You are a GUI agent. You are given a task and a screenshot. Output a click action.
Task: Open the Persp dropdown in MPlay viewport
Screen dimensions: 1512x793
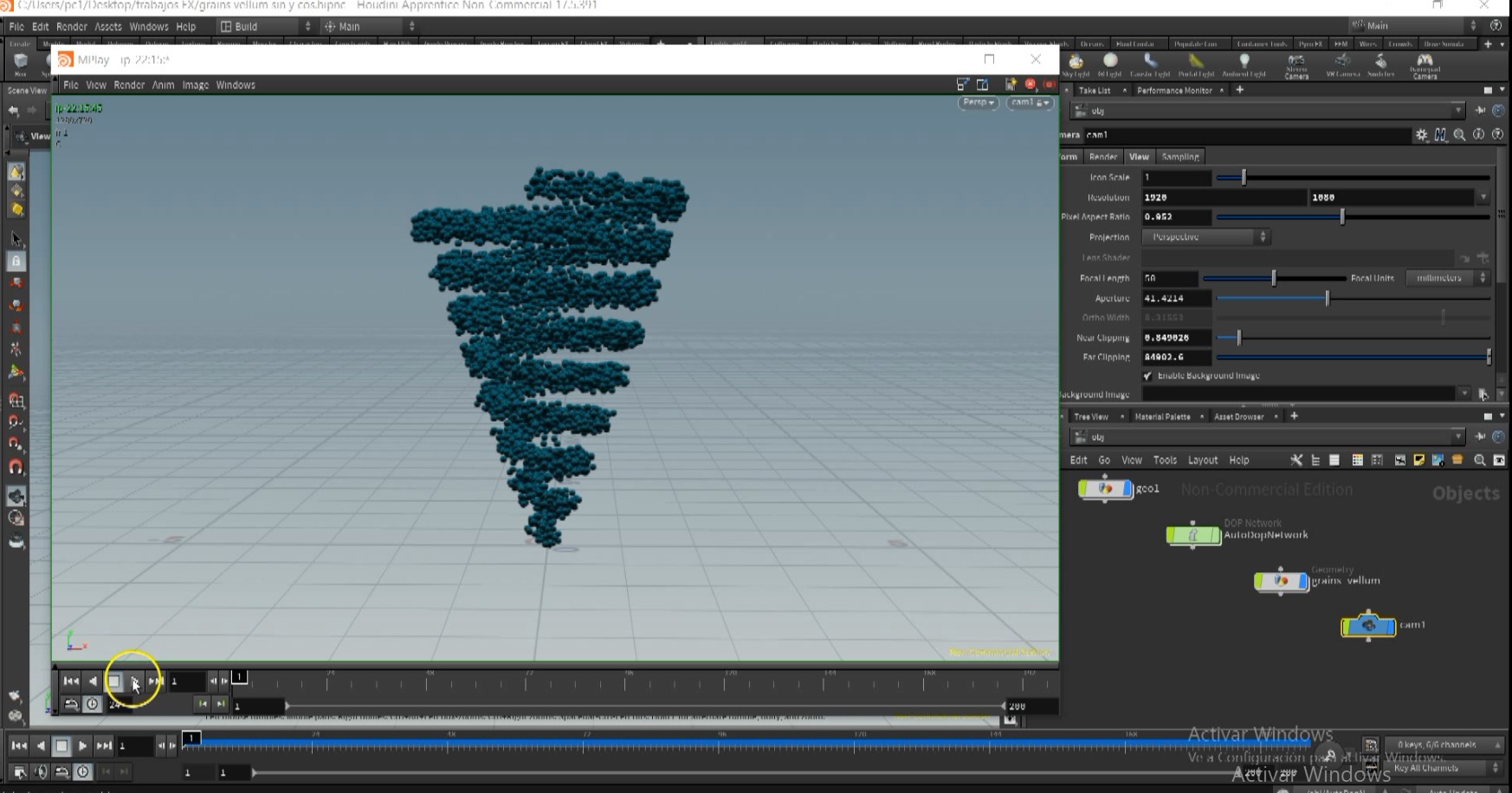[978, 103]
